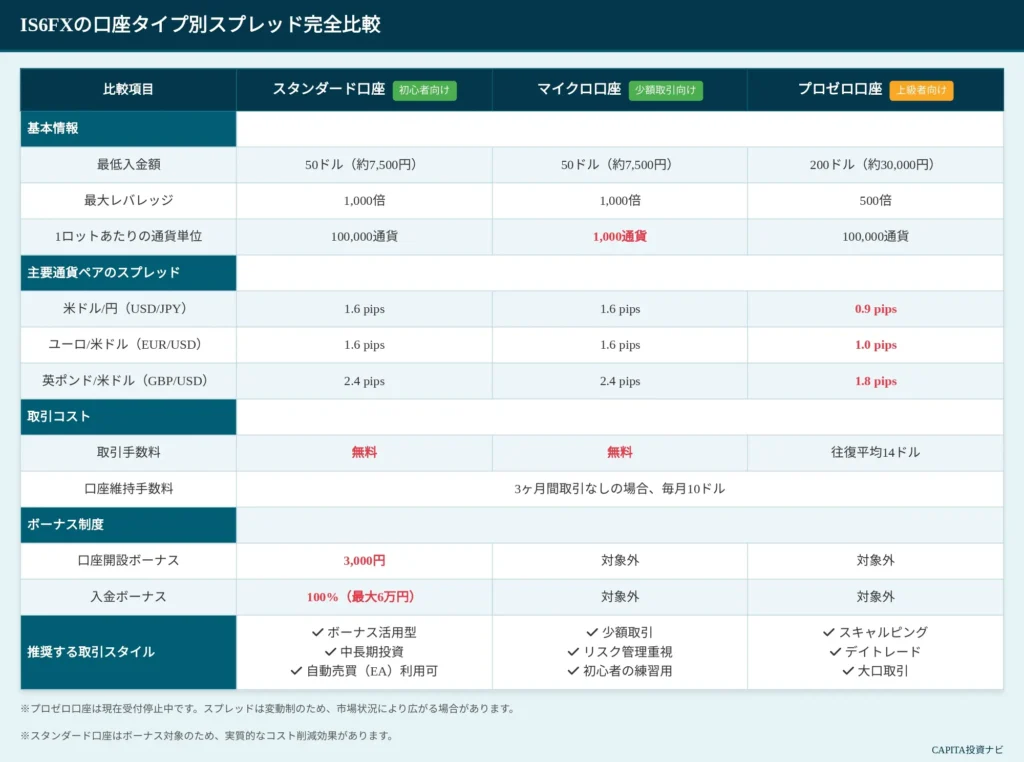Click the red 1.0 pips cell

coord(876,345)
